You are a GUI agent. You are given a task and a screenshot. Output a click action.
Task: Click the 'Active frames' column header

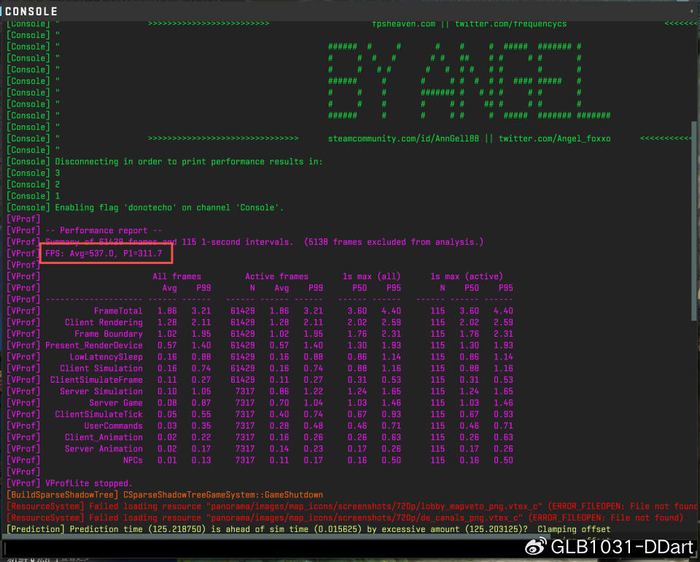point(277,276)
